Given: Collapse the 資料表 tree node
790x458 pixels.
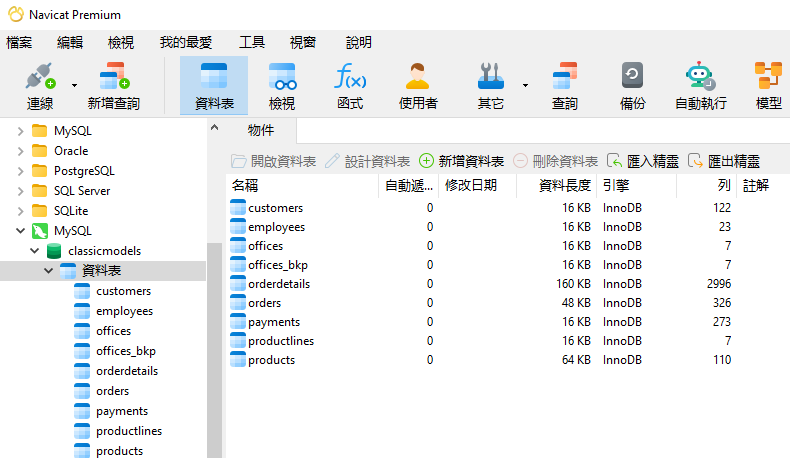Looking at the screenshot, I should pos(48,271).
